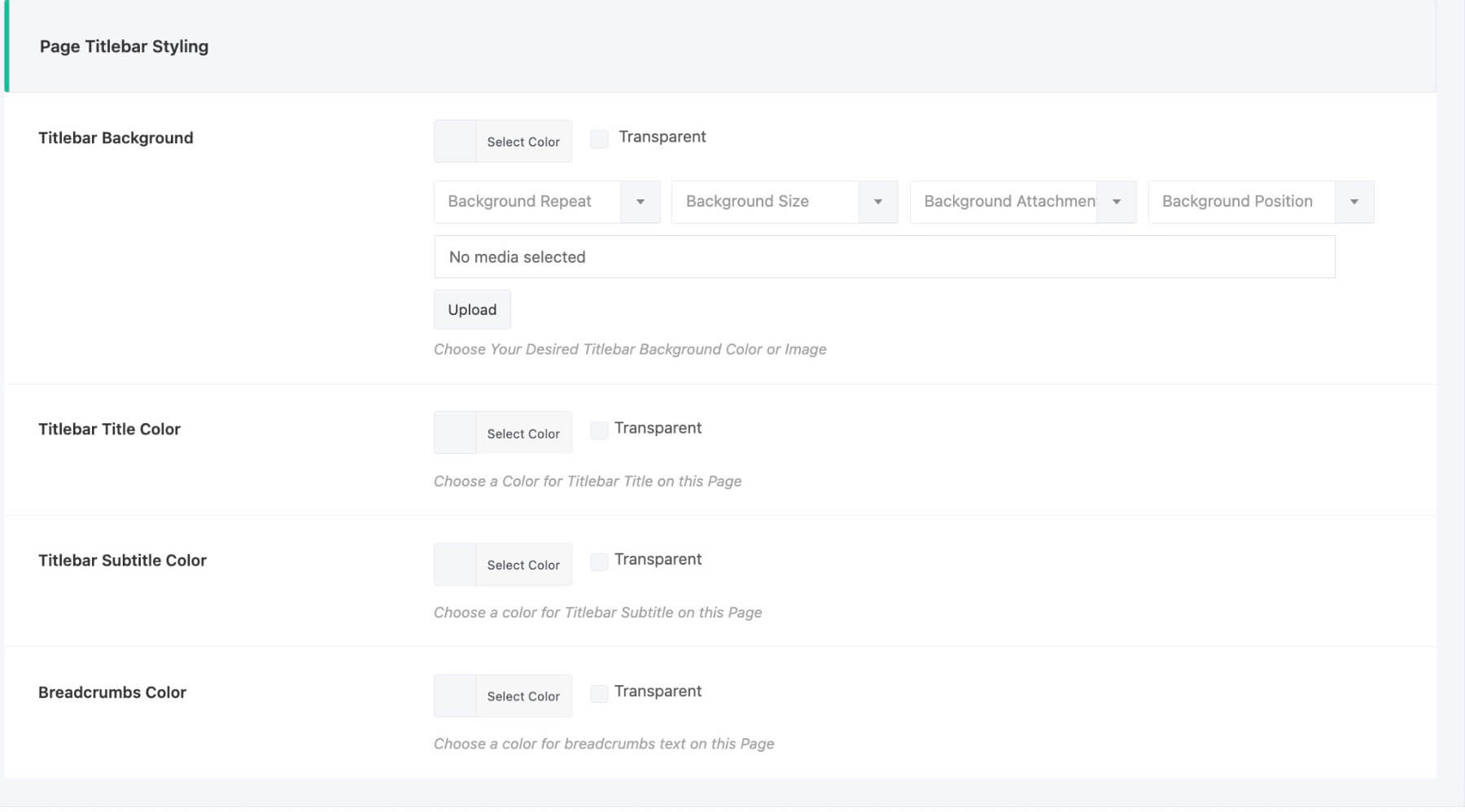This screenshot has width=1465, height=812.
Task: Click the Breadcrumbs Color swatch box
Action: (455, 696)
